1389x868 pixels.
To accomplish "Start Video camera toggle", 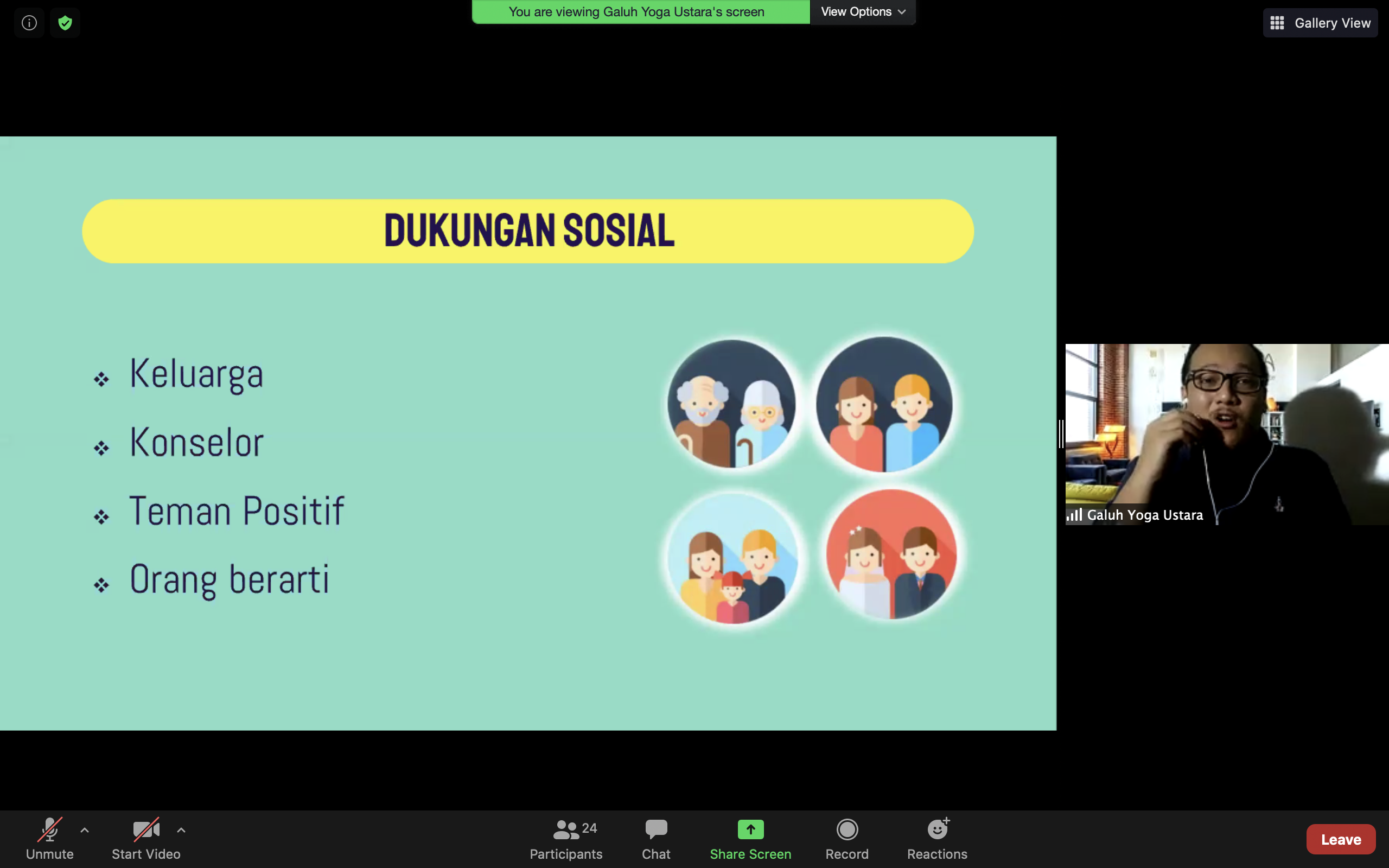I will [x=146, y=839].
